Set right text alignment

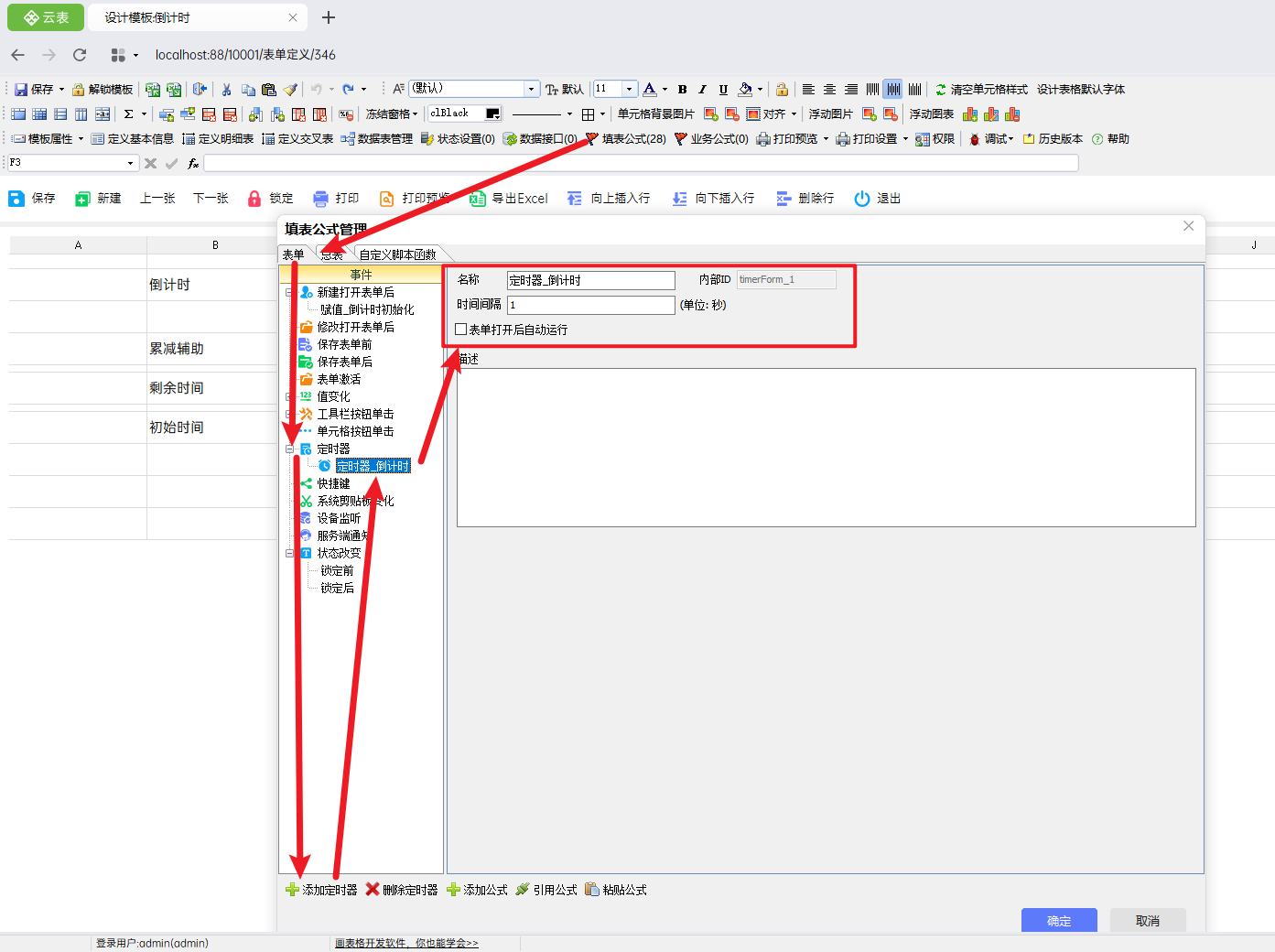pyautogui.click(x=851, y=90)
